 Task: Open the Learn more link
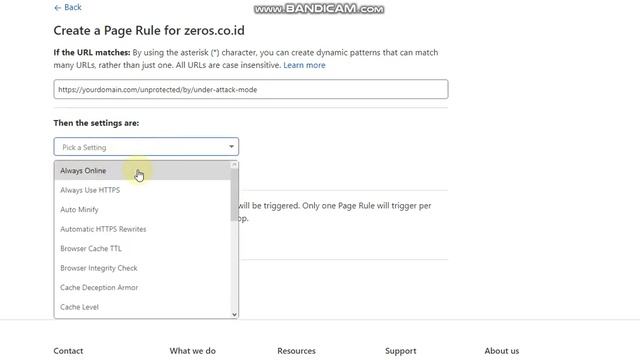pyautogui.click(x=304, y=65)
